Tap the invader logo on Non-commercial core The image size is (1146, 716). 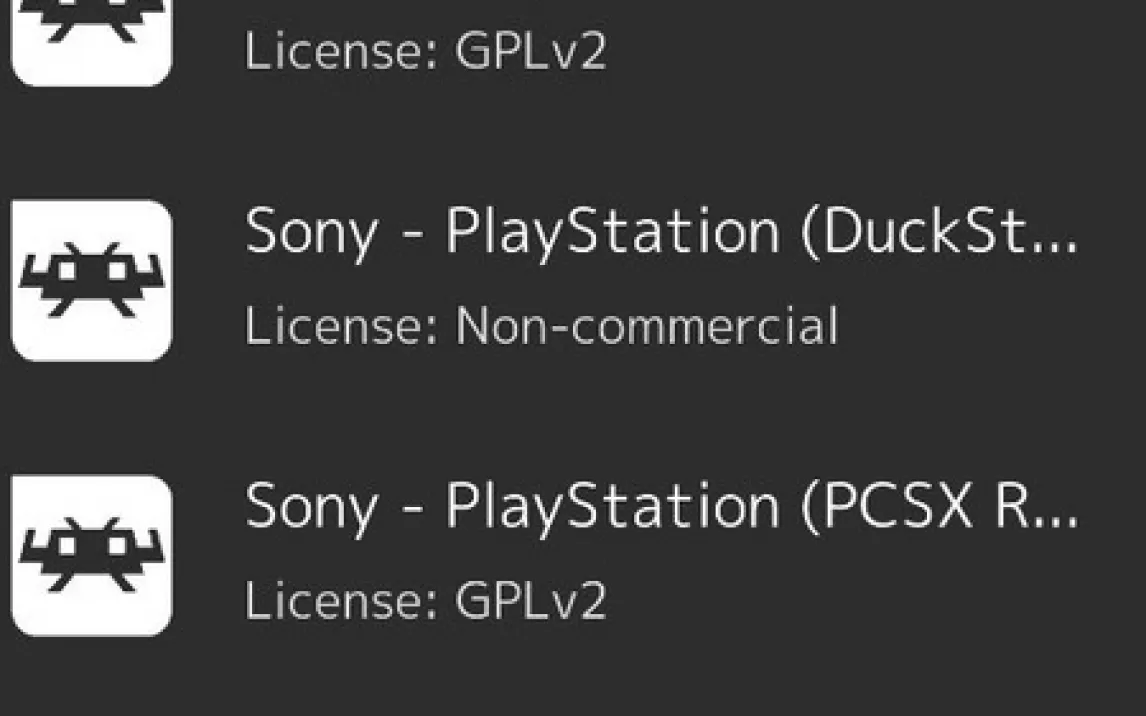(x=91, y=280)
